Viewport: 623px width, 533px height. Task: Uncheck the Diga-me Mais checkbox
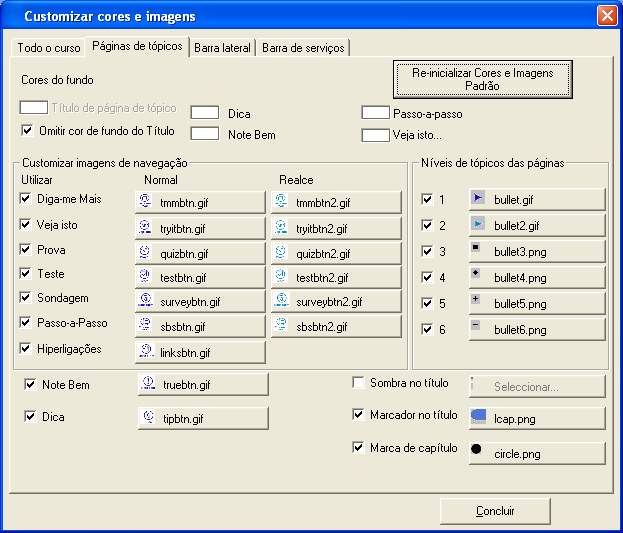coord(26,199)
